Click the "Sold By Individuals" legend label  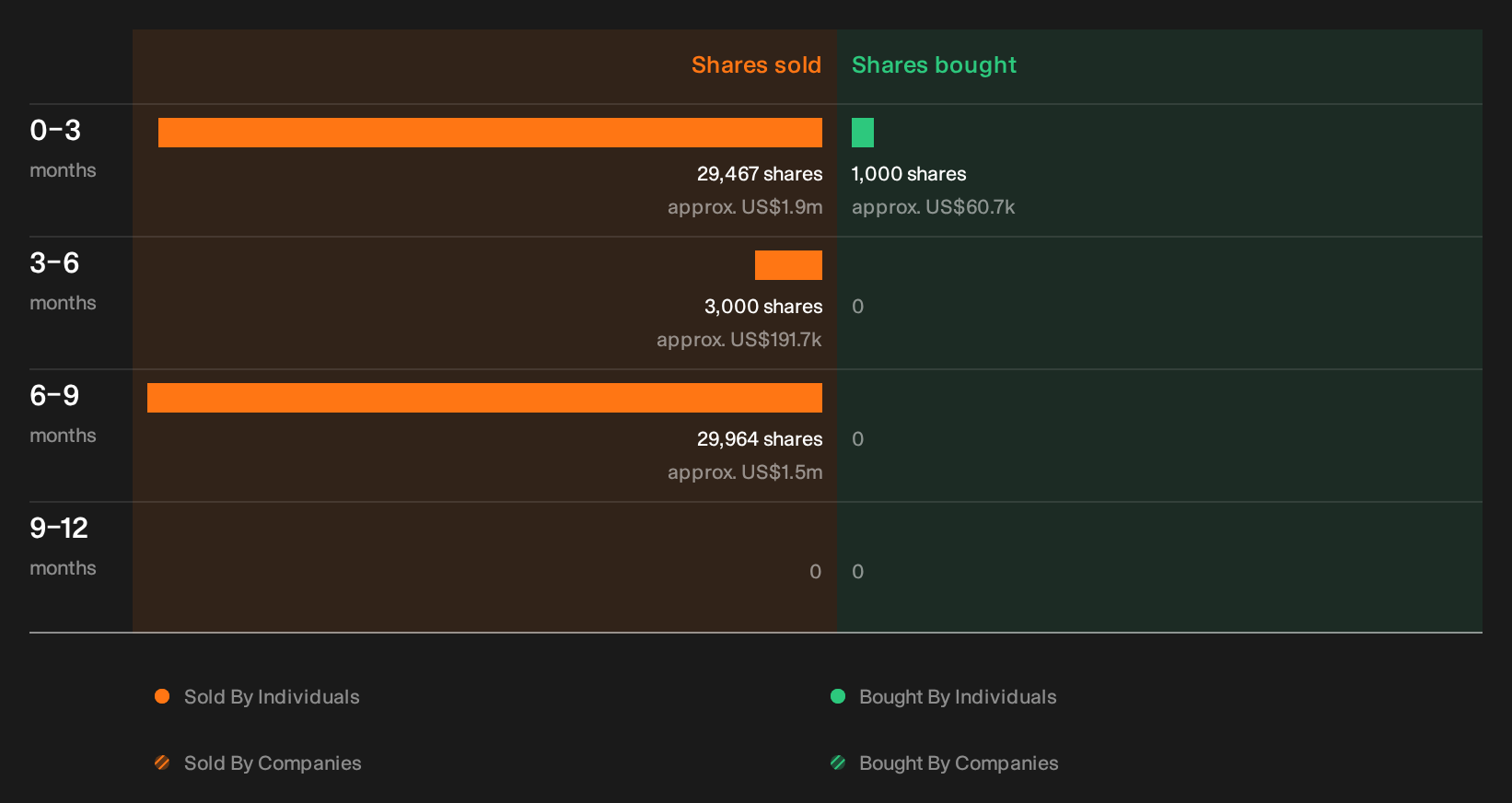coord(272,697)
